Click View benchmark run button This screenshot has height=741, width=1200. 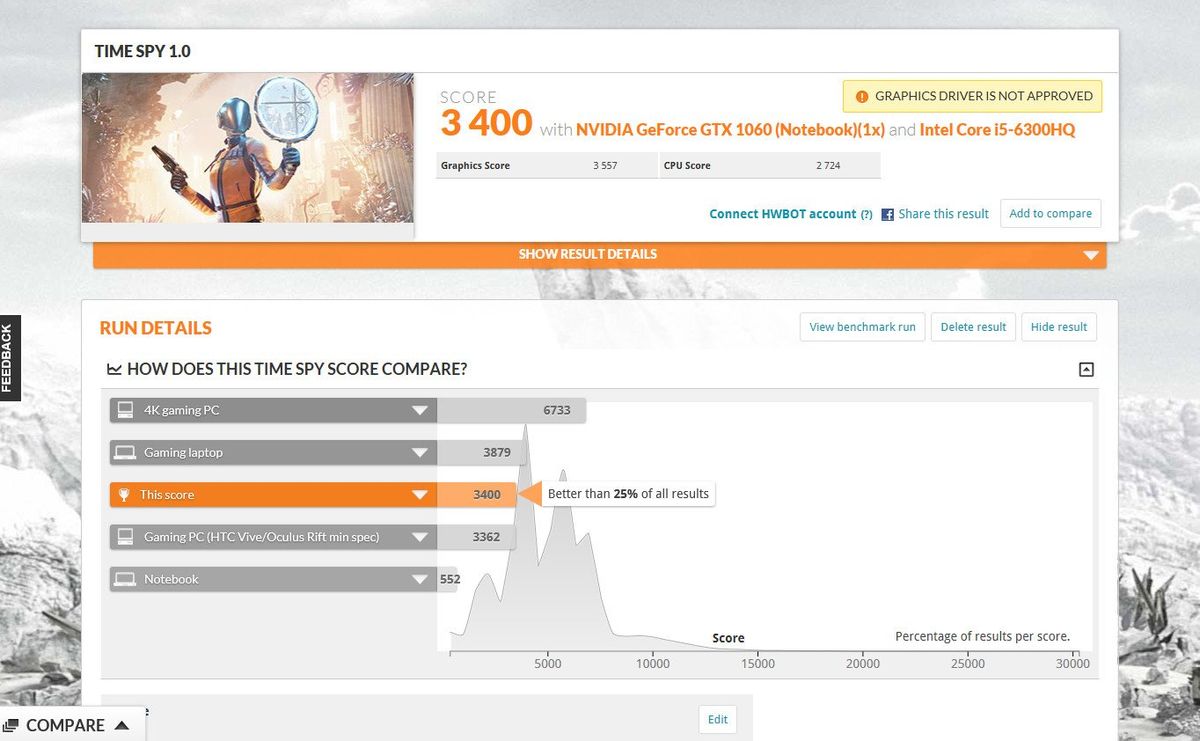click(x=862, y=327)
